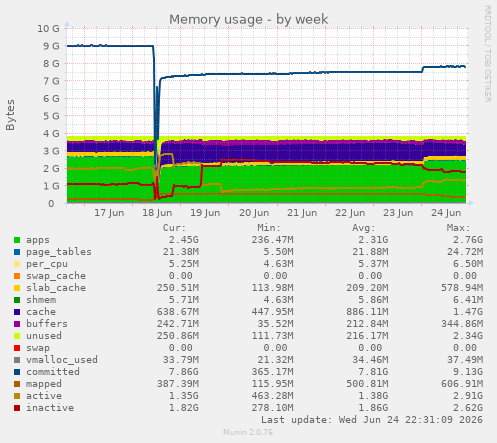Select the 'inactive' legend label
The width and height of the screenshot is (497, 443).
50,408
